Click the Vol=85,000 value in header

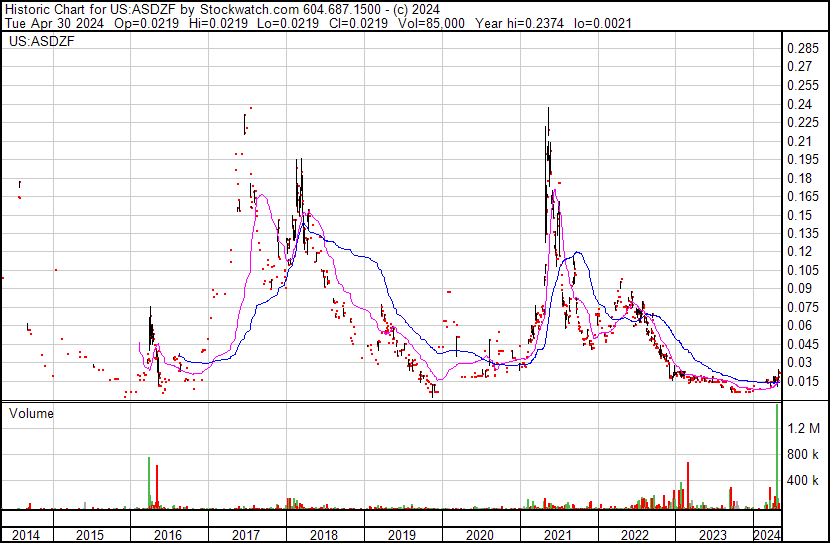tap(429, 23)
